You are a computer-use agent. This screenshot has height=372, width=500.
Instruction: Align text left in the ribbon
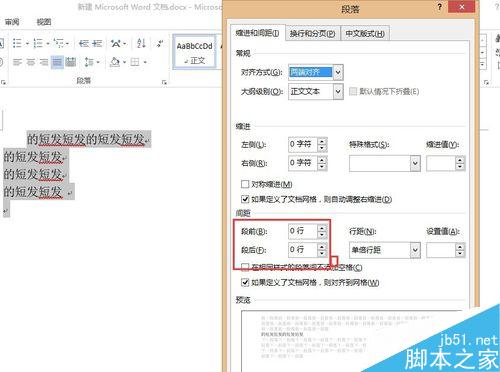17,62
